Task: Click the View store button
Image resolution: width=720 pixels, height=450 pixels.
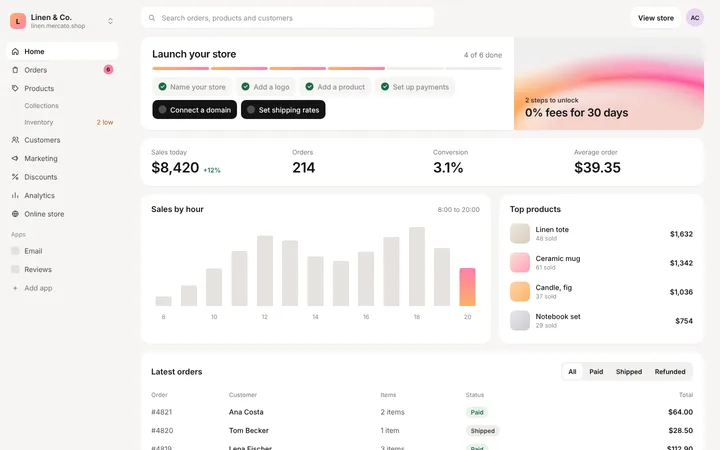Action: (656, 18)
